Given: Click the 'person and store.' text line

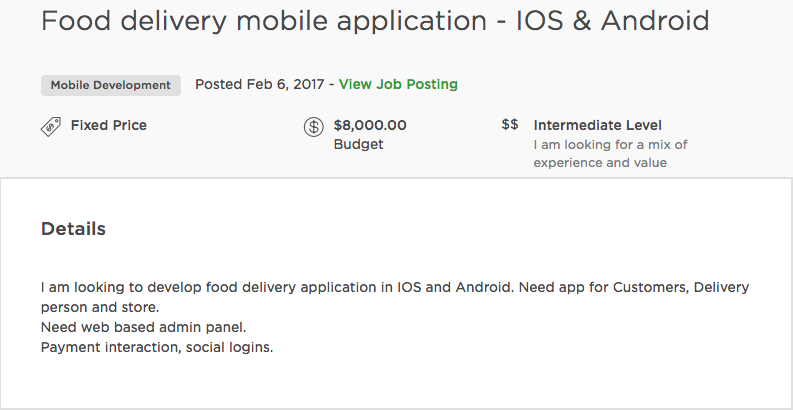Looking at the screenshot, I should pyautogui.click(x=100, y=307).
